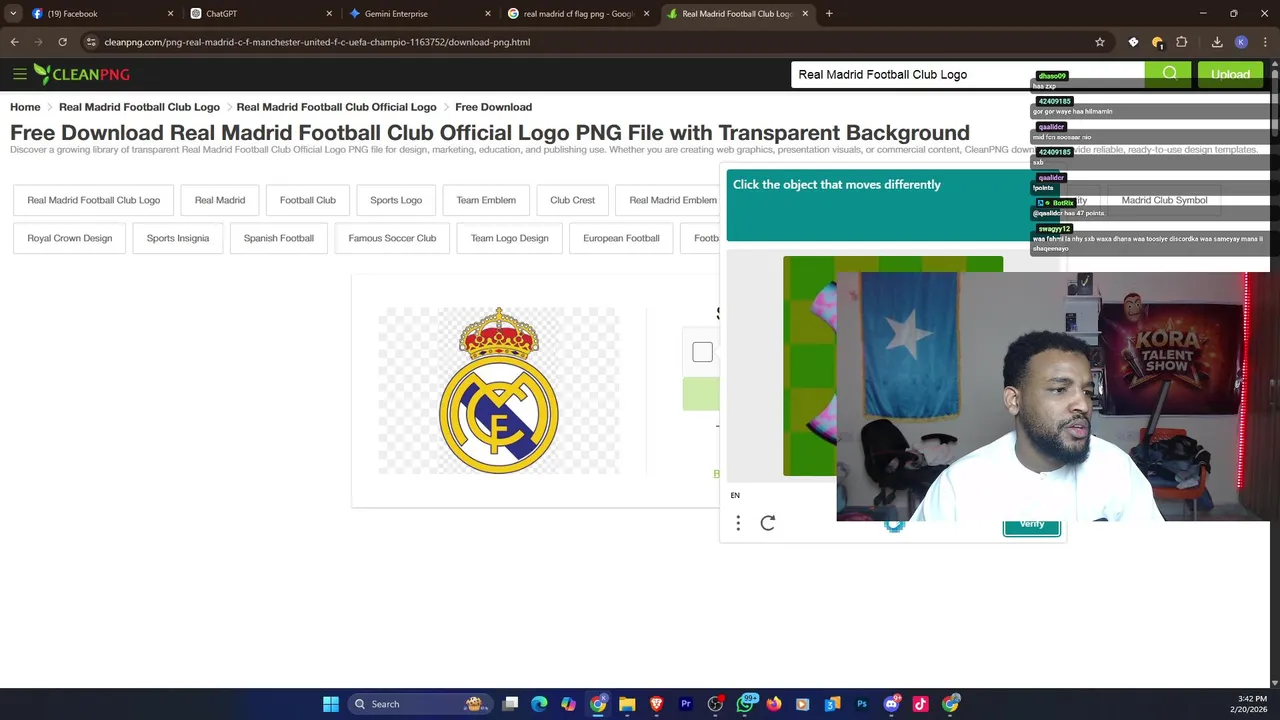The image size is (1280, 720).
Task: Select the Team Logo Design tag
Action: click(x=510, y=238)
